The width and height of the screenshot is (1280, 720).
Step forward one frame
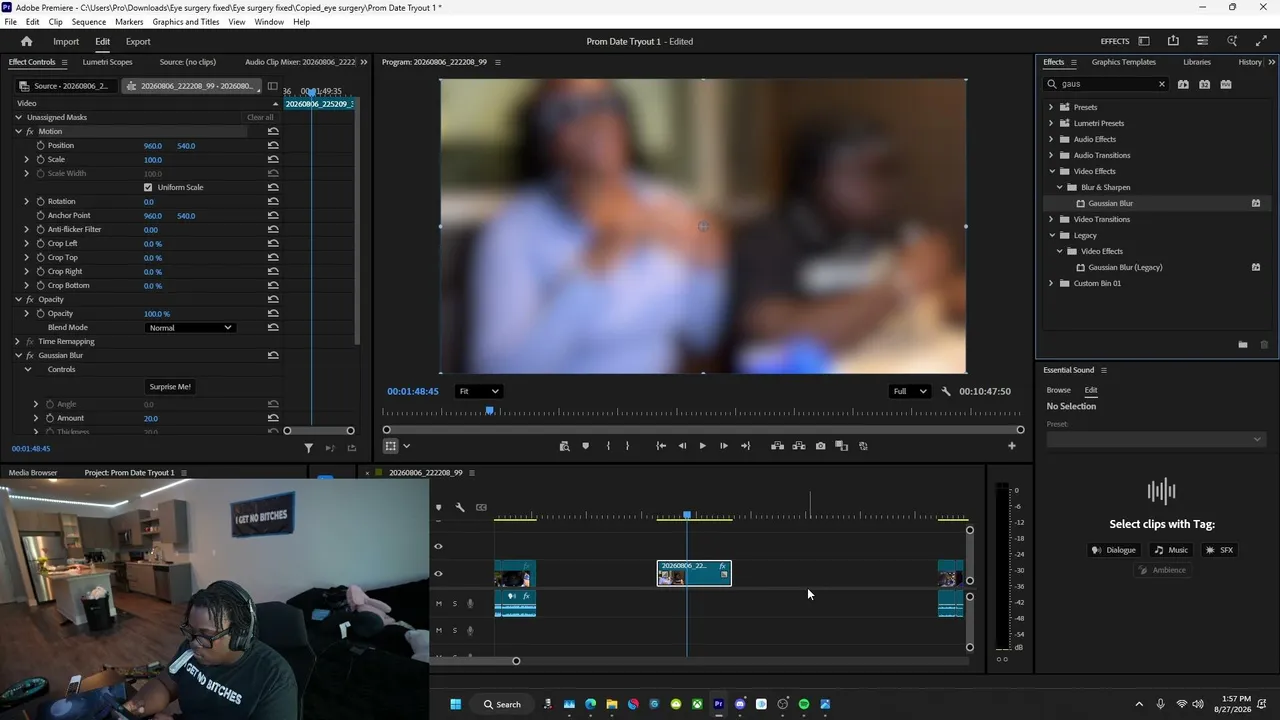pyautogui.click(x=724, y=446)
